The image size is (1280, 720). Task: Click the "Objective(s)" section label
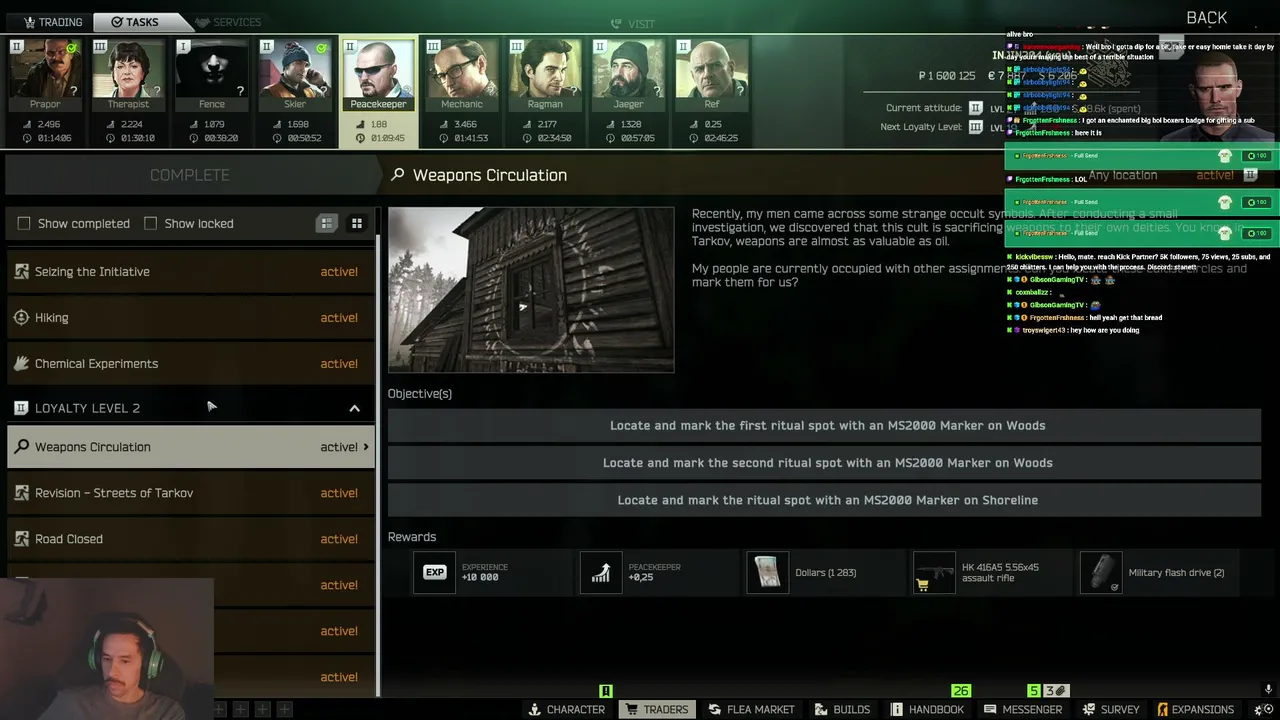[x=420, y=394]
